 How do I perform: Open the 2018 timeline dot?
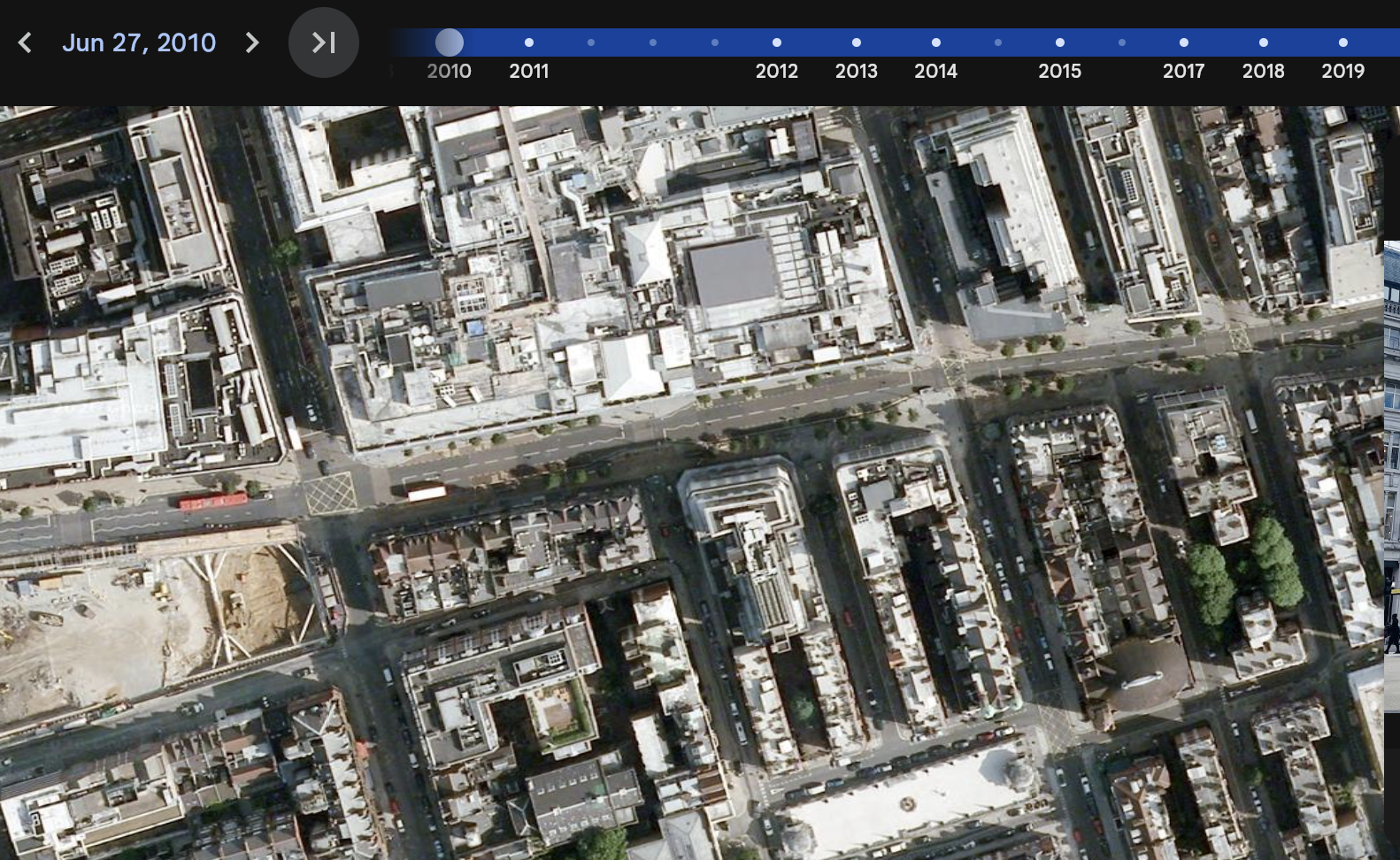click(x=1264, y=42)
